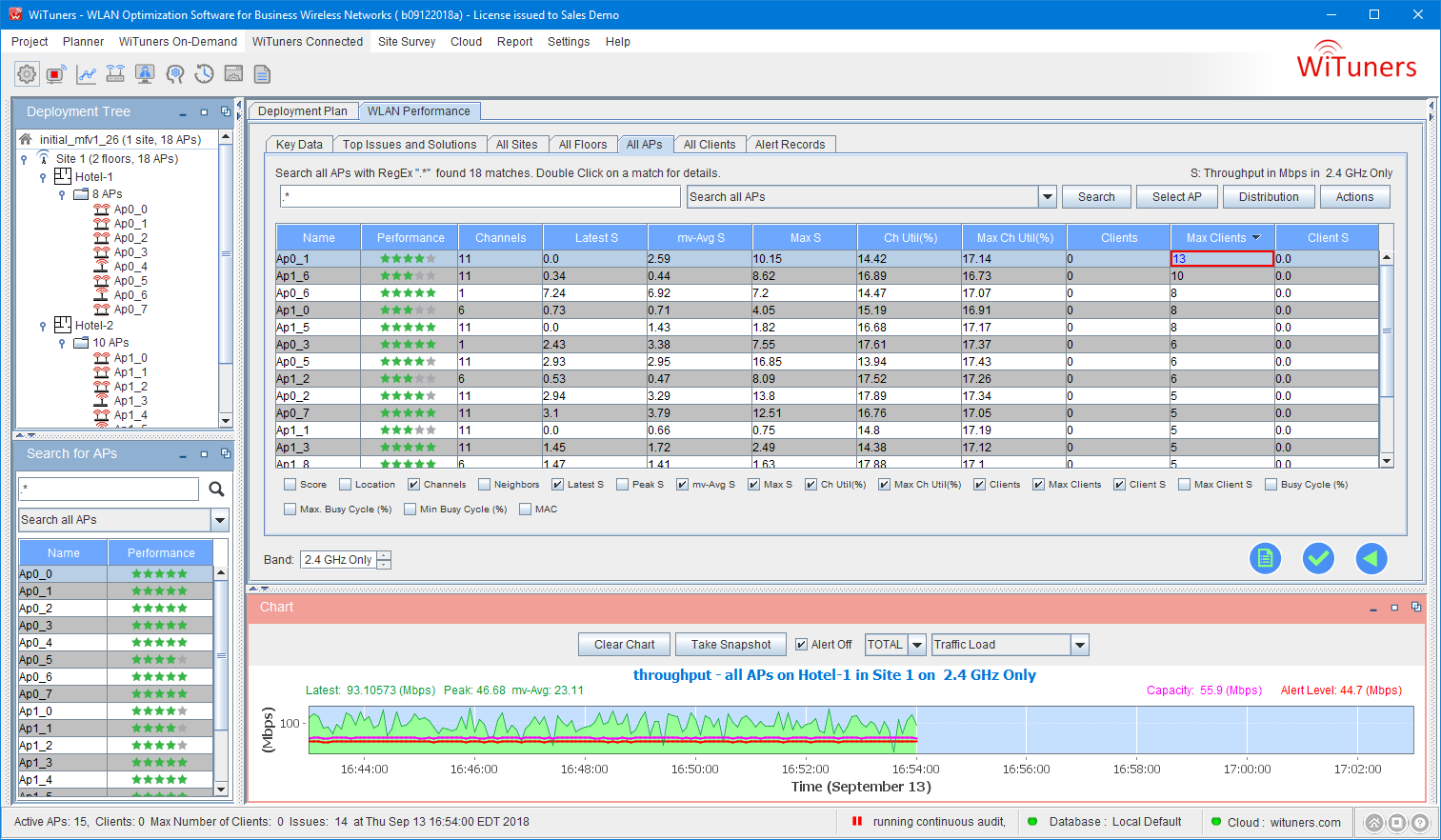Sort by the Max Clients column header
This screenshot has height=840, width=1441.
tap(1223, 238)
